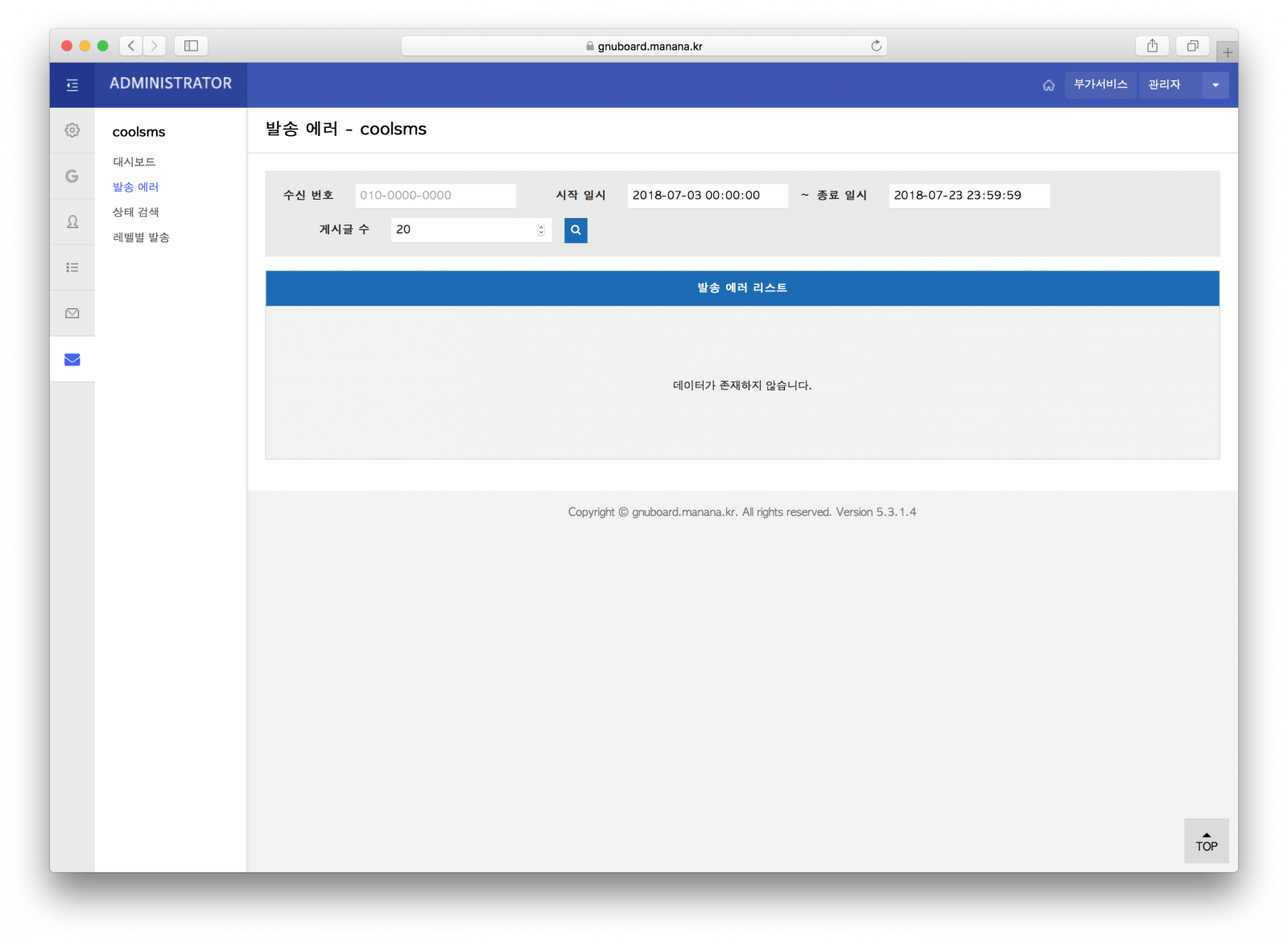Show all Safari tabs overview
Viewport: 1288px width, 944px height.
1192,46
